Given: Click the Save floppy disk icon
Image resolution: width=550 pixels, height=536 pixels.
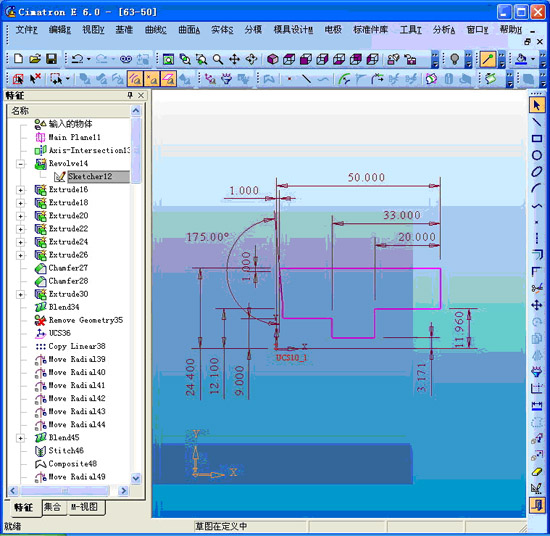Looking at the screenshot, I should pos(52,59).
